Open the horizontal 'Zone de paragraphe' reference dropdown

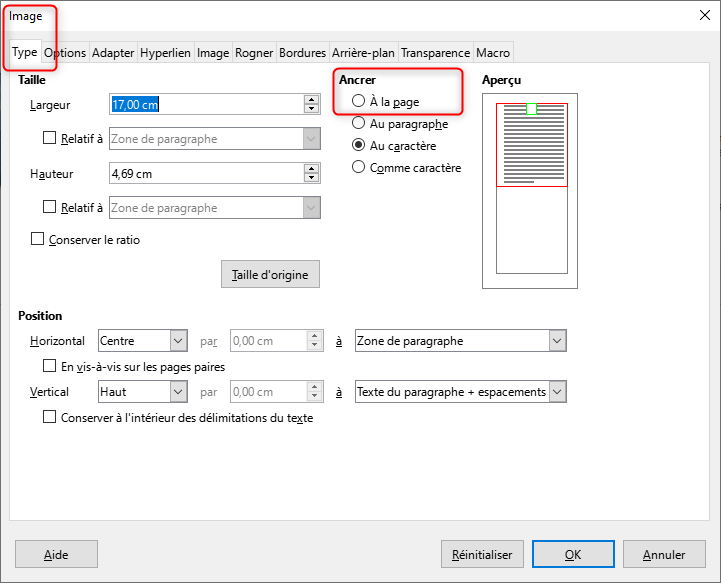coord(557,341)
